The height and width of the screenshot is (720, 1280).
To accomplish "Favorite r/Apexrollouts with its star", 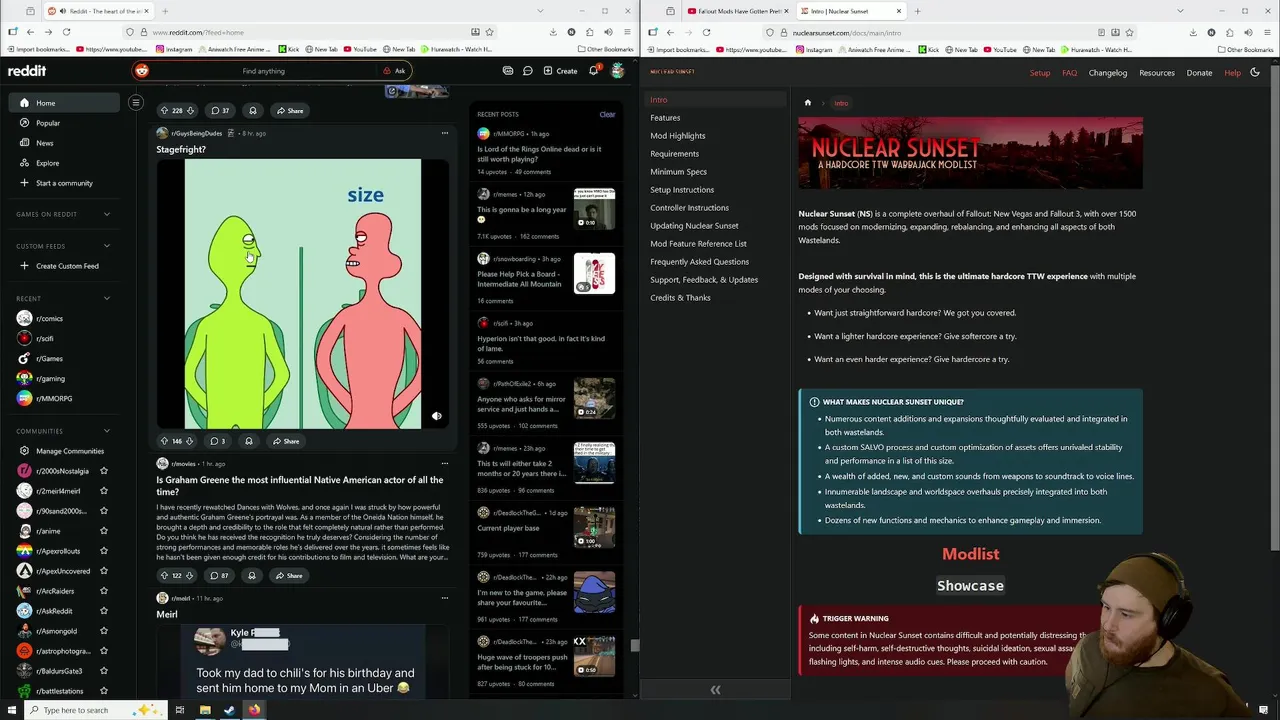I will [103, 551].
